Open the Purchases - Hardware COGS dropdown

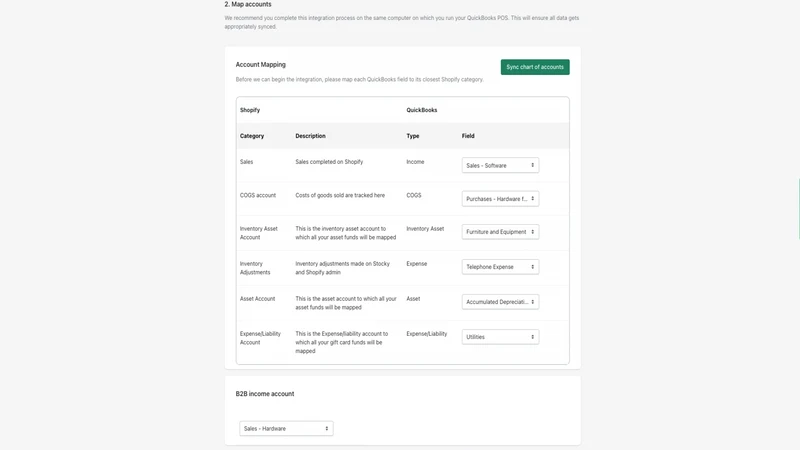tap(500, 198)
